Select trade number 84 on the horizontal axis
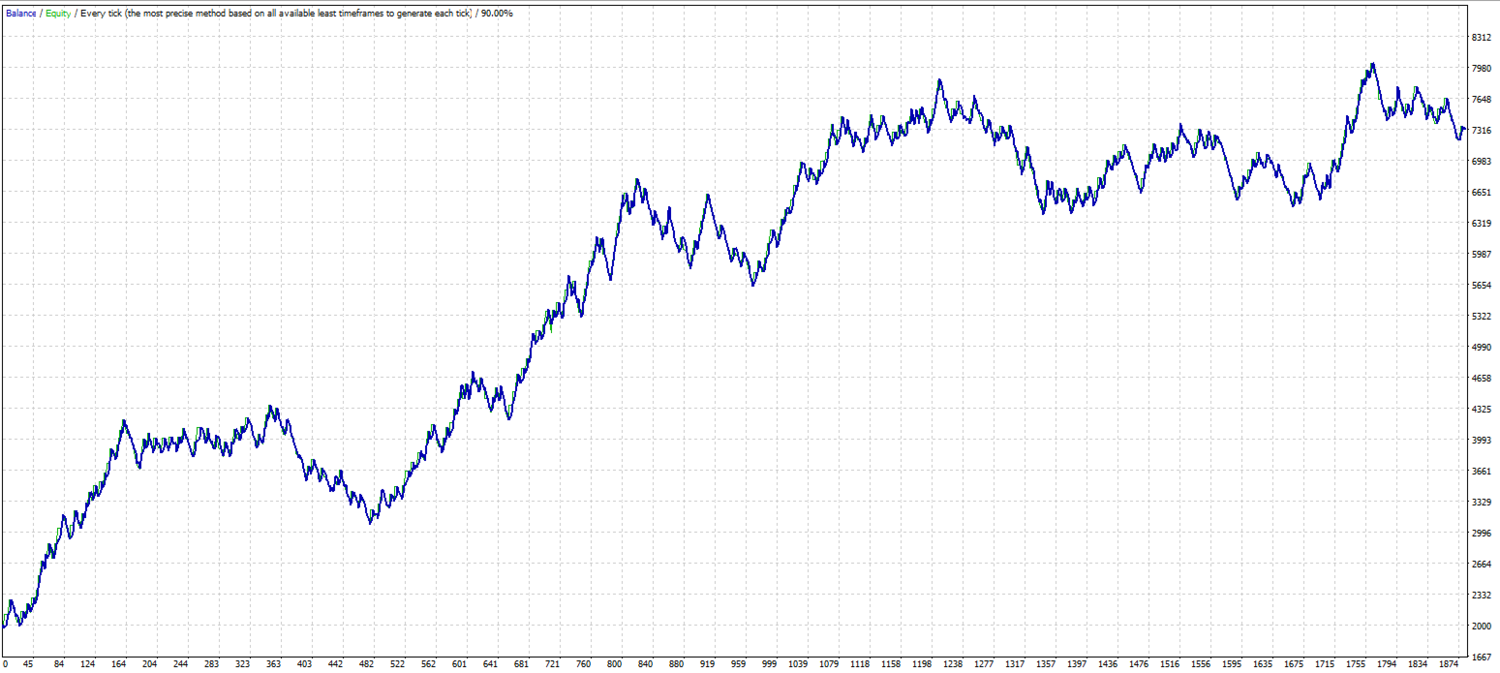1500x673 pixels. (60, 664)
